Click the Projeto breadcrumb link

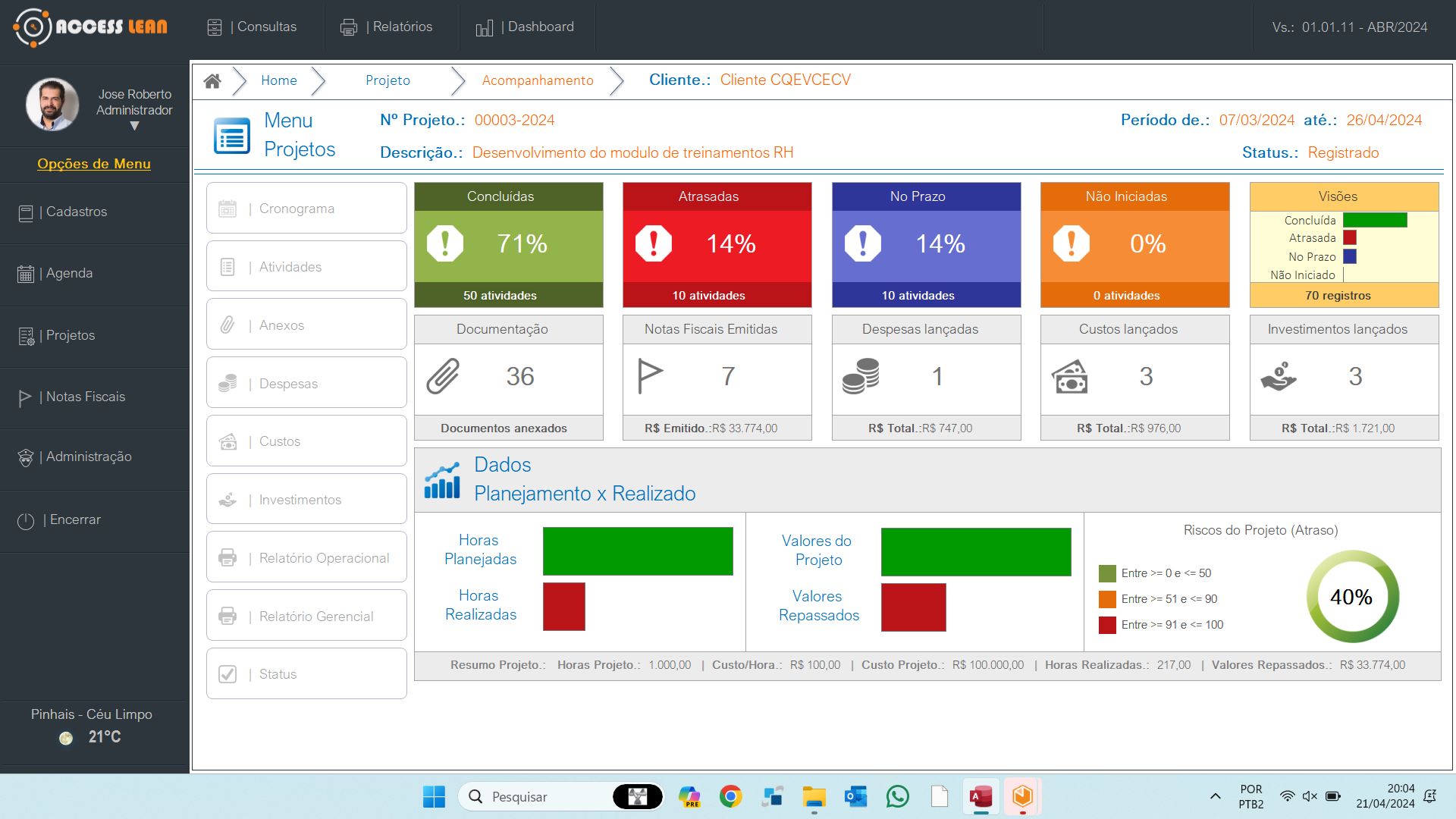point(388,80)
